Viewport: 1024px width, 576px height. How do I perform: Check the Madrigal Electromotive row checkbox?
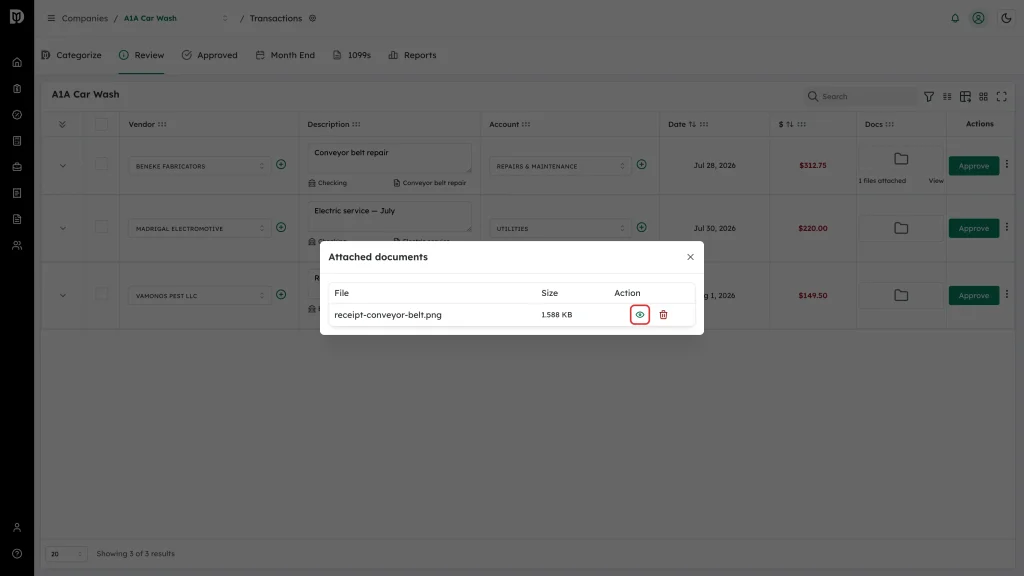click(x=101, y=227)
